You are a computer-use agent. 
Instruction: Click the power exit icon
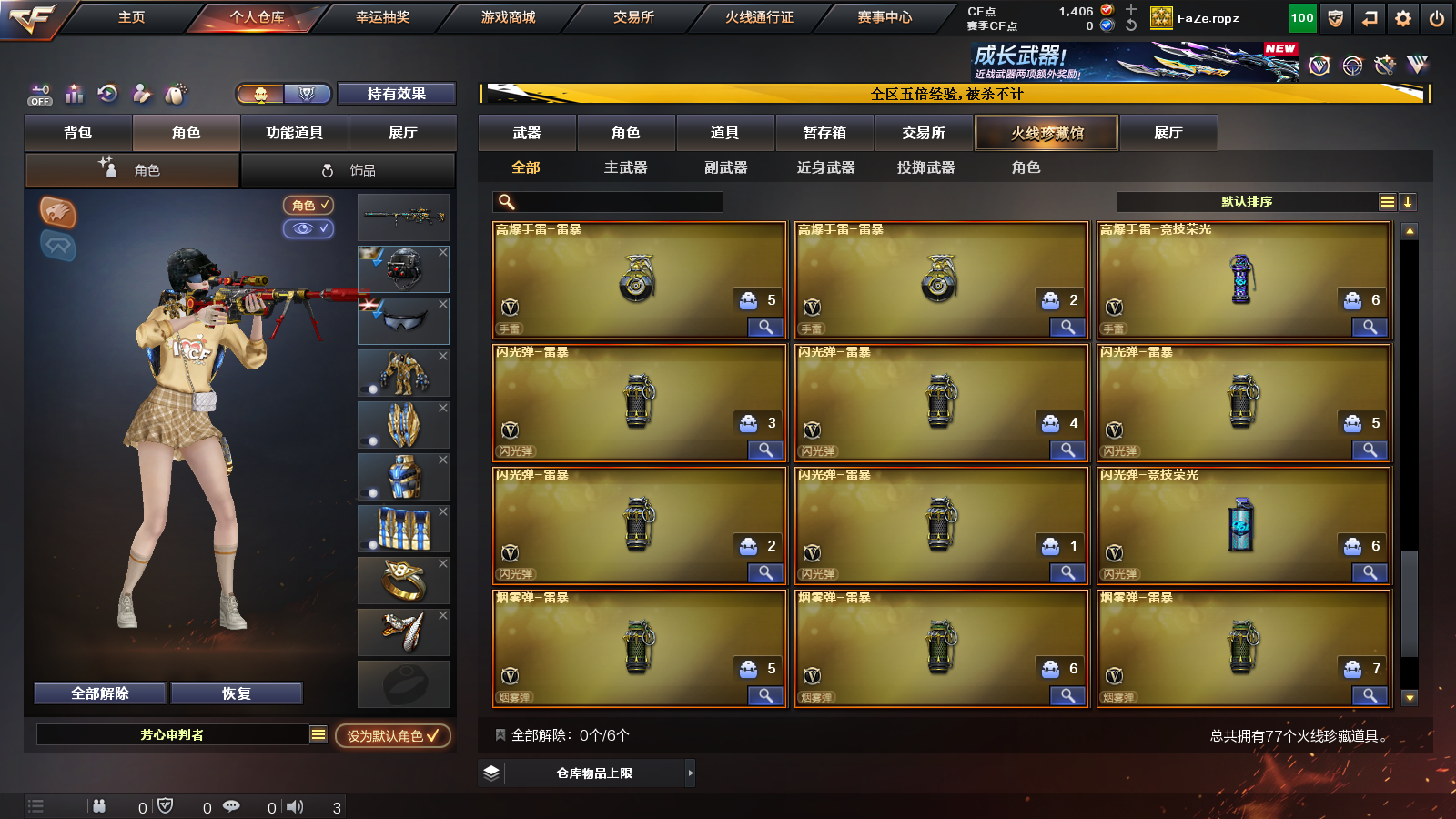click(x=1437, y=18)
